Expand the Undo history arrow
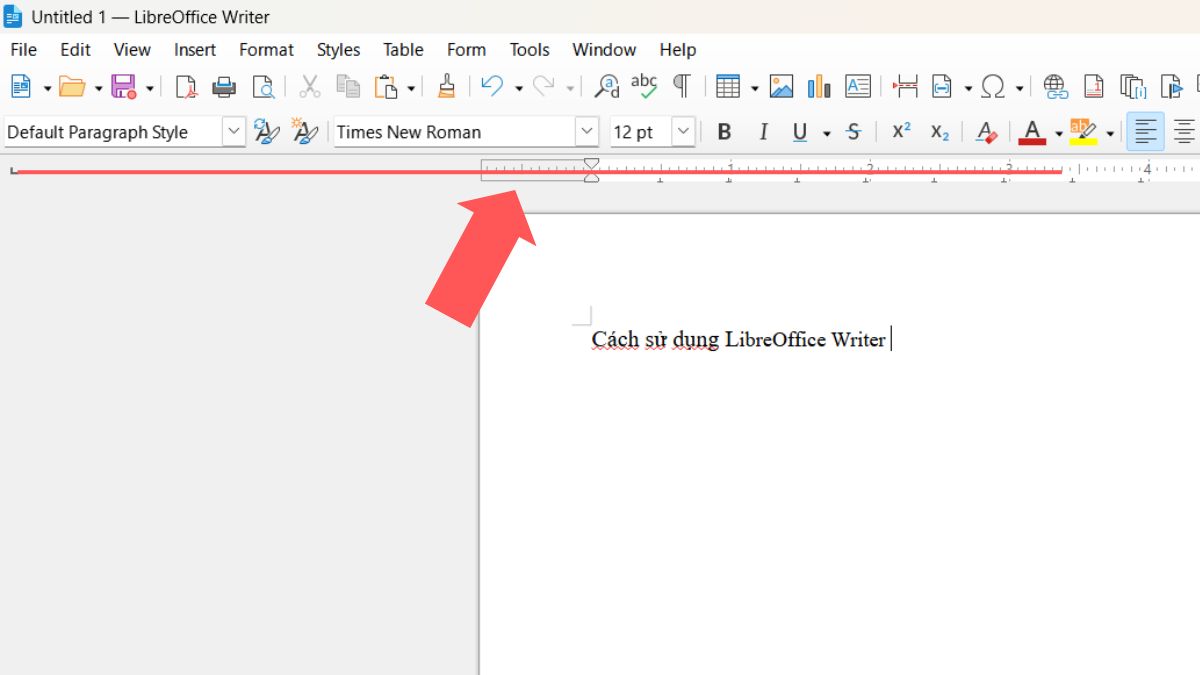Viewport: 1200px width, 675px height. tap(518, 88)
